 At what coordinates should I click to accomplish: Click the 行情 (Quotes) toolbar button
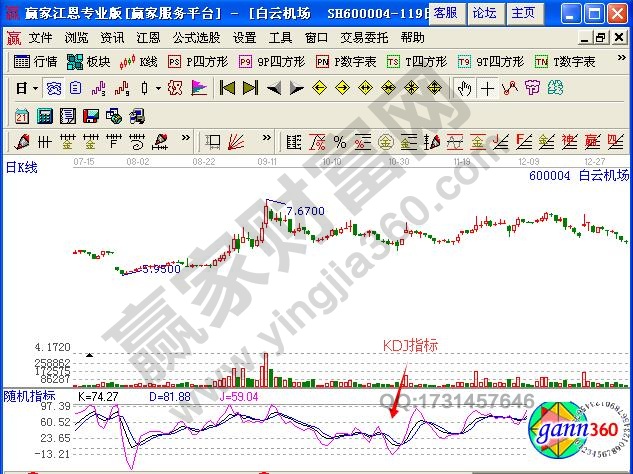(36, 61)
